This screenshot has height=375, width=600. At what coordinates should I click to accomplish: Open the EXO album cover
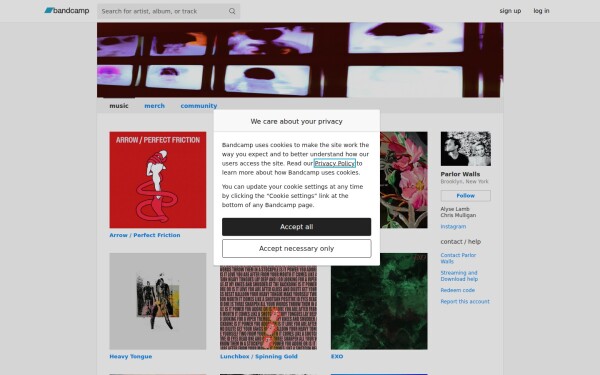coord(379,301)
